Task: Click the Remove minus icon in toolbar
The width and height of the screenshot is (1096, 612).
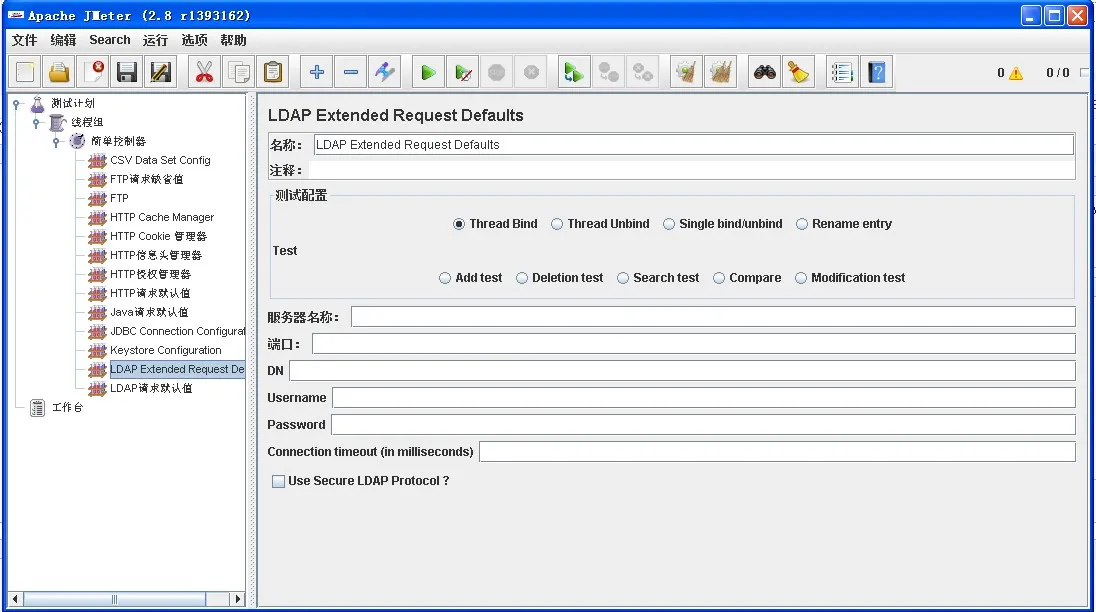Action: (x=351, y=72)
